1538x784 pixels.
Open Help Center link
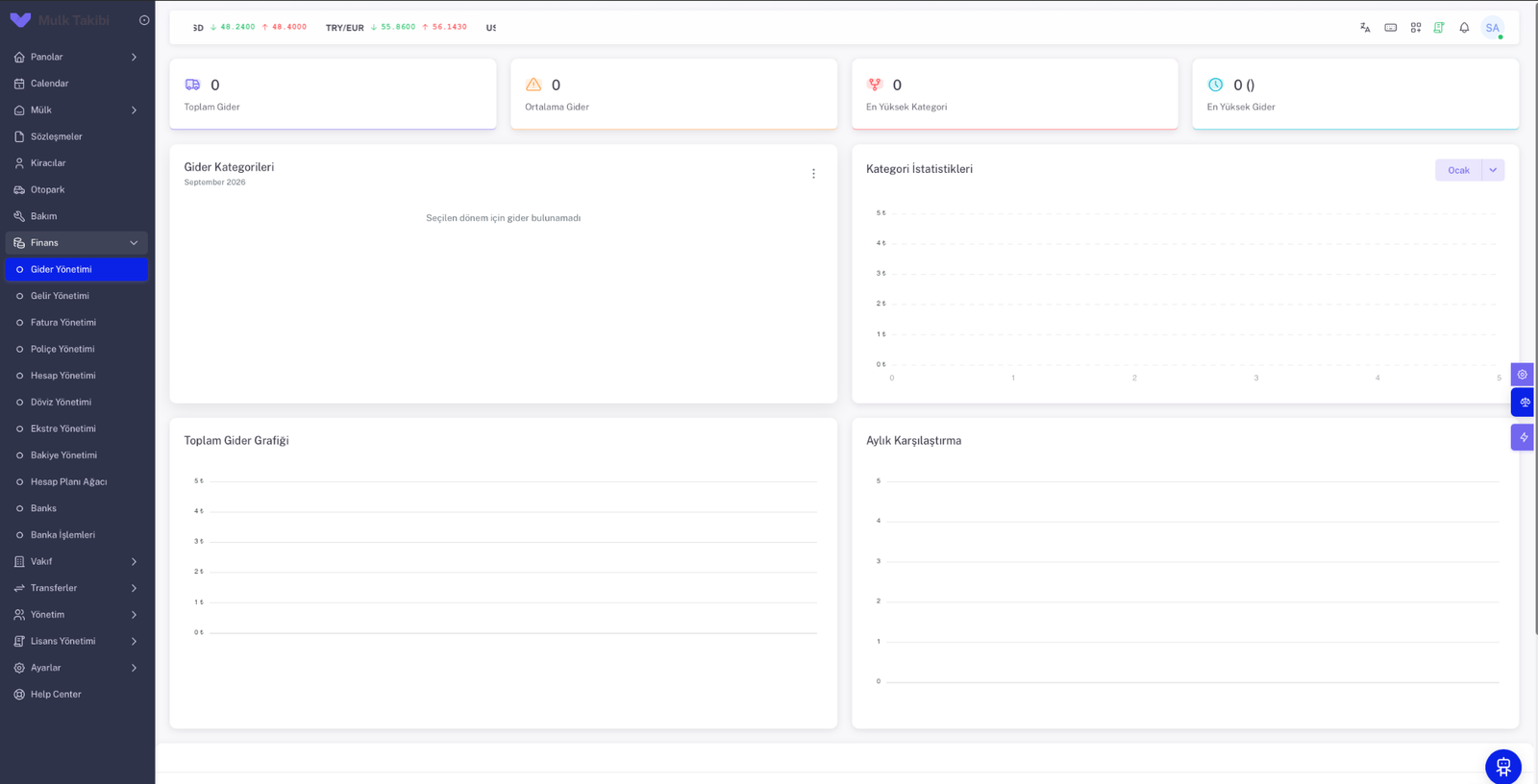click(x=77, y=695)
